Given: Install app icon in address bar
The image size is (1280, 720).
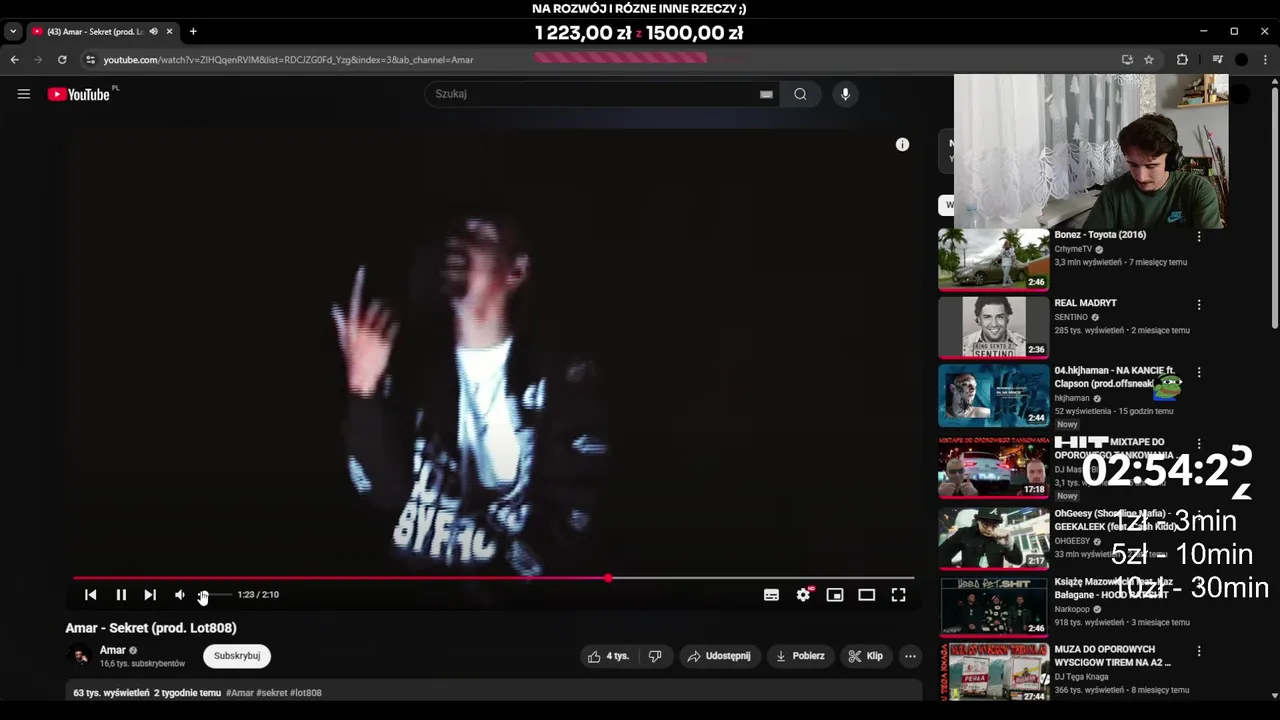Looking at the screenshot, I should 1127,60.
